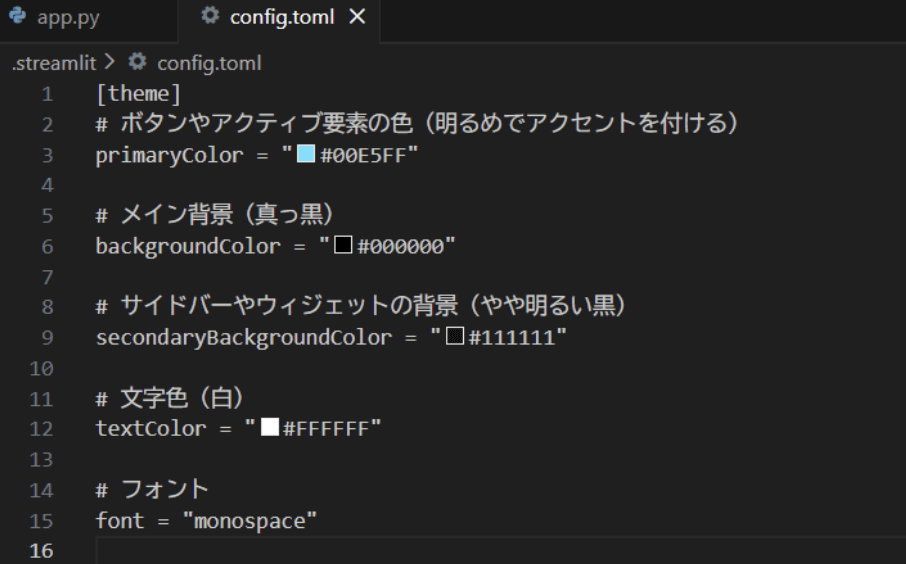Open the .streamlit breadcrumb folder
This screenshot has width=906, height=564.
(x=54, y=63)
